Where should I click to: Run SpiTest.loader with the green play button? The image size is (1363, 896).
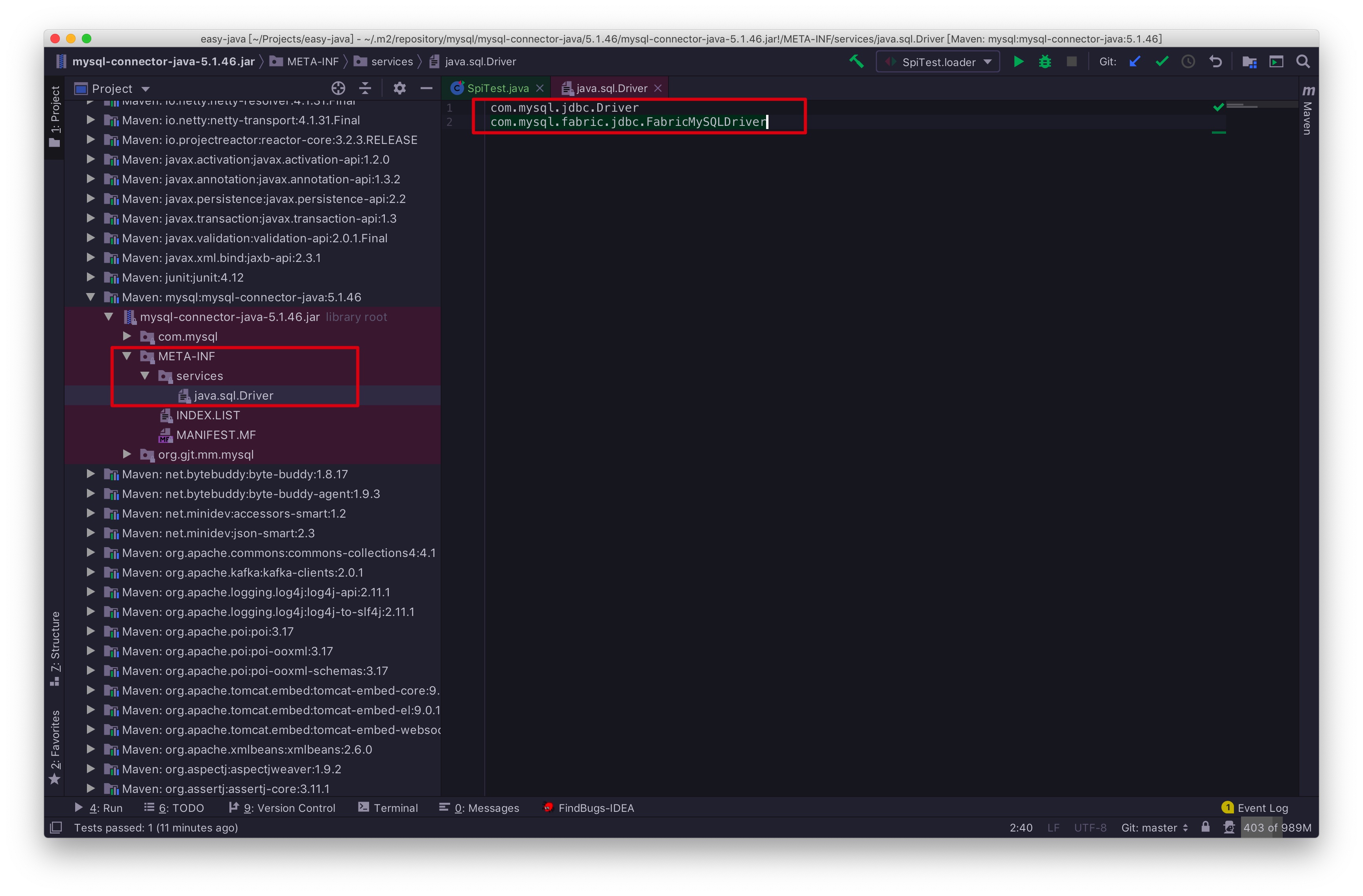tap(1018, 61)
